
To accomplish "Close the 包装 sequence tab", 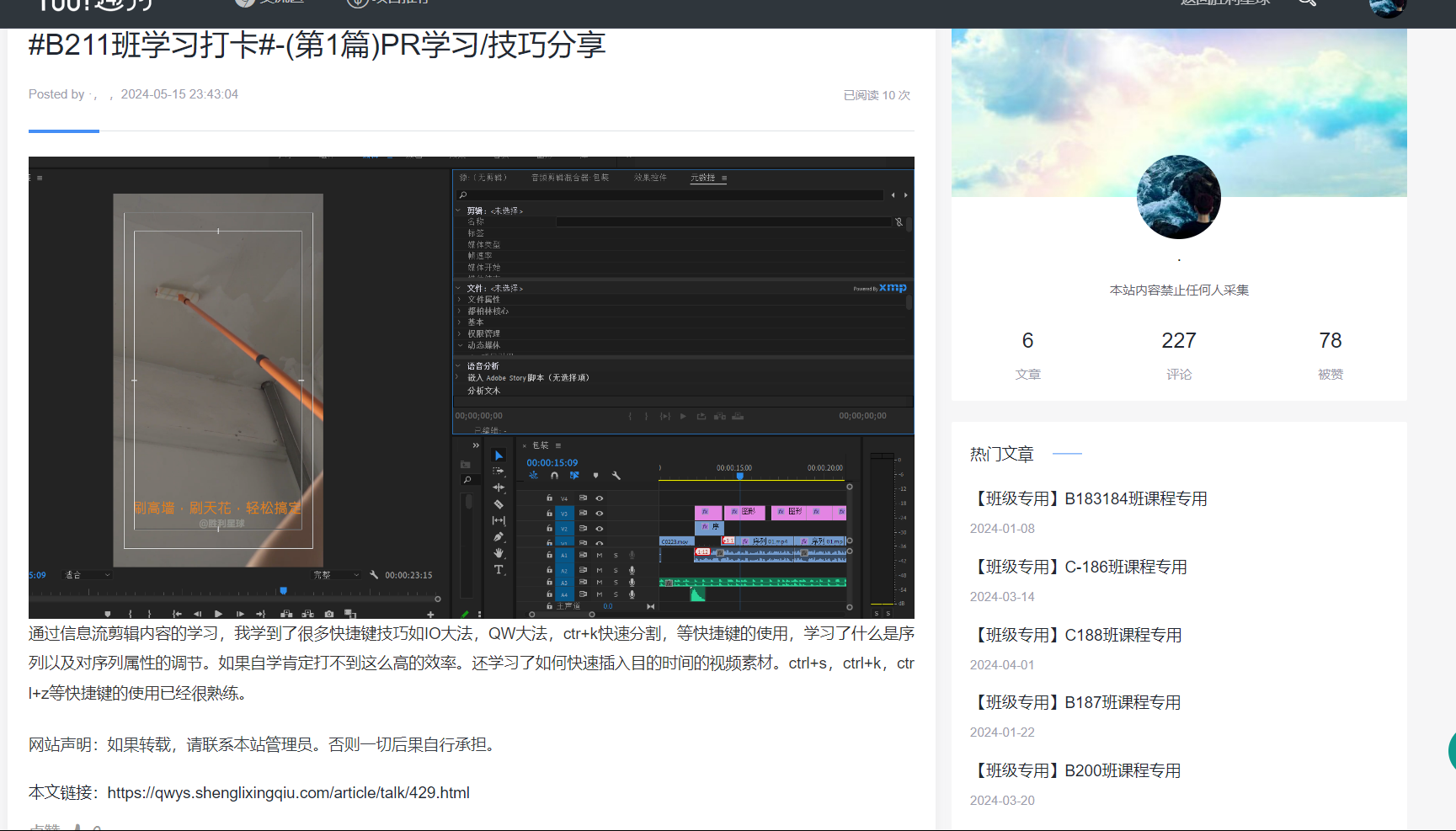I will click(524, 445).
